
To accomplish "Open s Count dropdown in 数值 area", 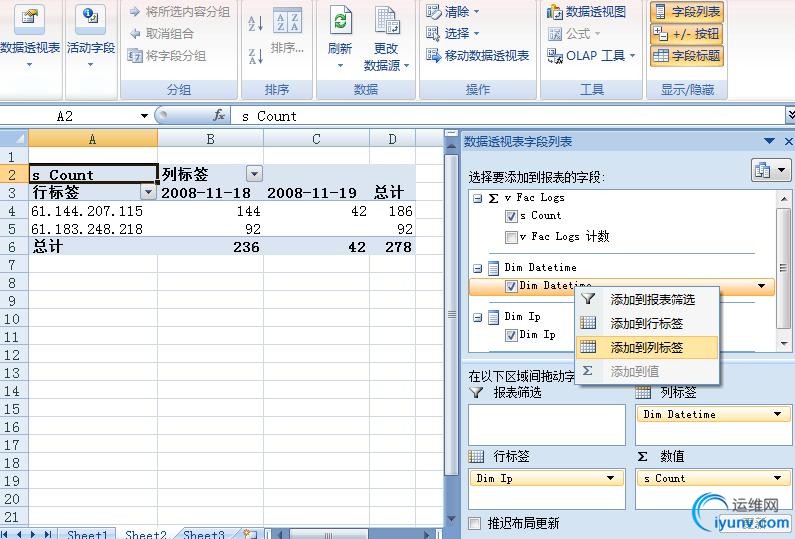I will click(777, 478).
